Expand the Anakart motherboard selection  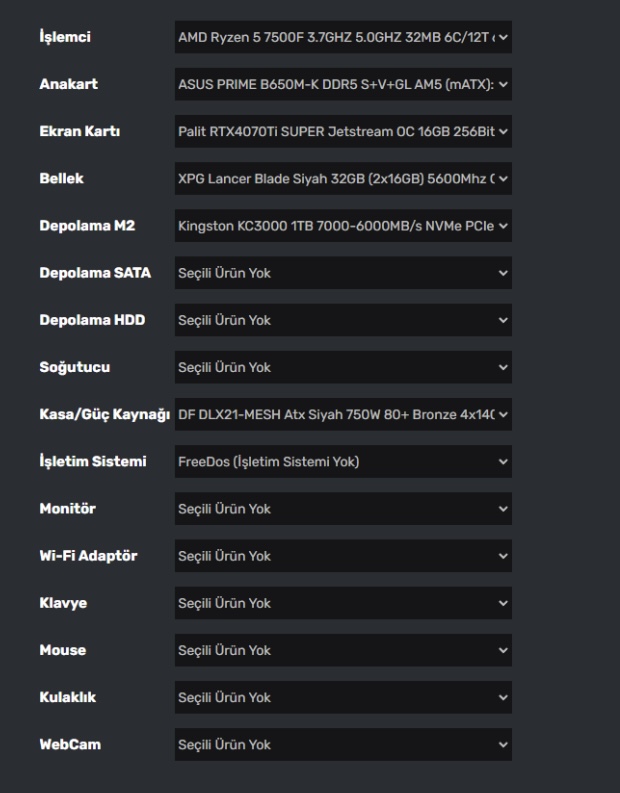pos(342,85)
